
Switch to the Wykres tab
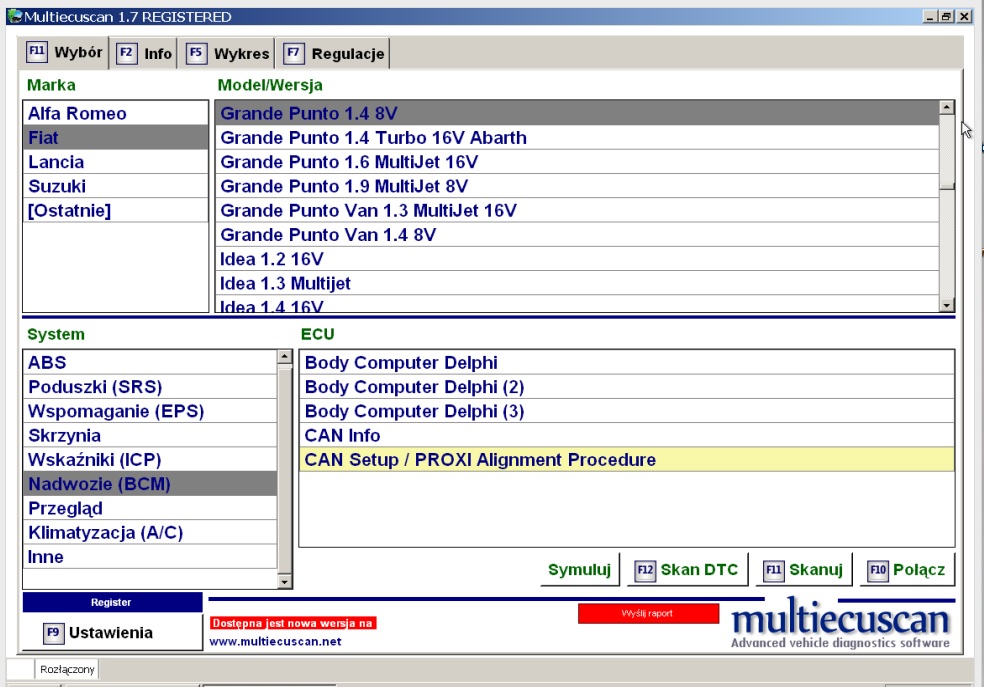tap(229, 54)
